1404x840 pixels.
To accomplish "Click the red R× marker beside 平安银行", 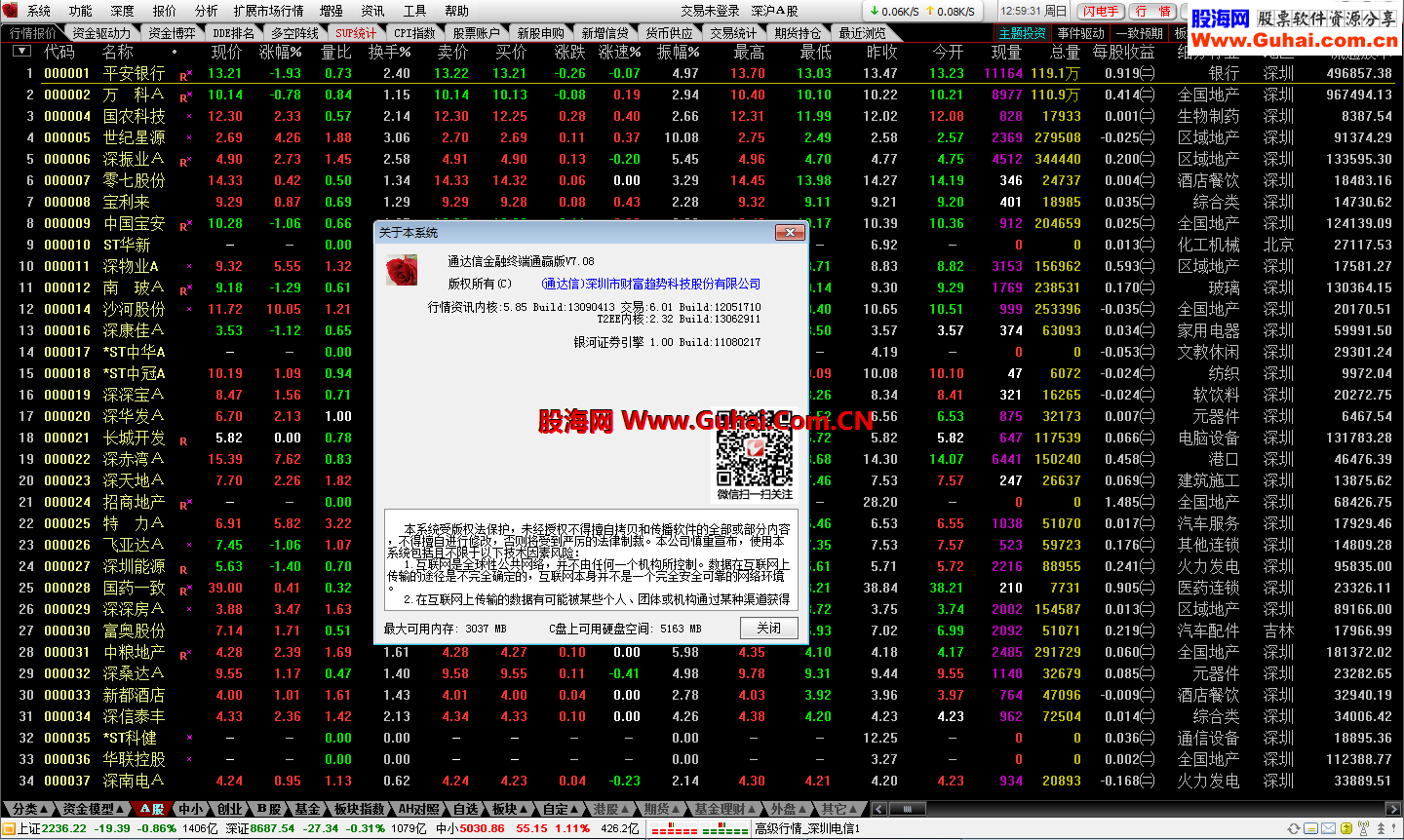I will (186, 74).
